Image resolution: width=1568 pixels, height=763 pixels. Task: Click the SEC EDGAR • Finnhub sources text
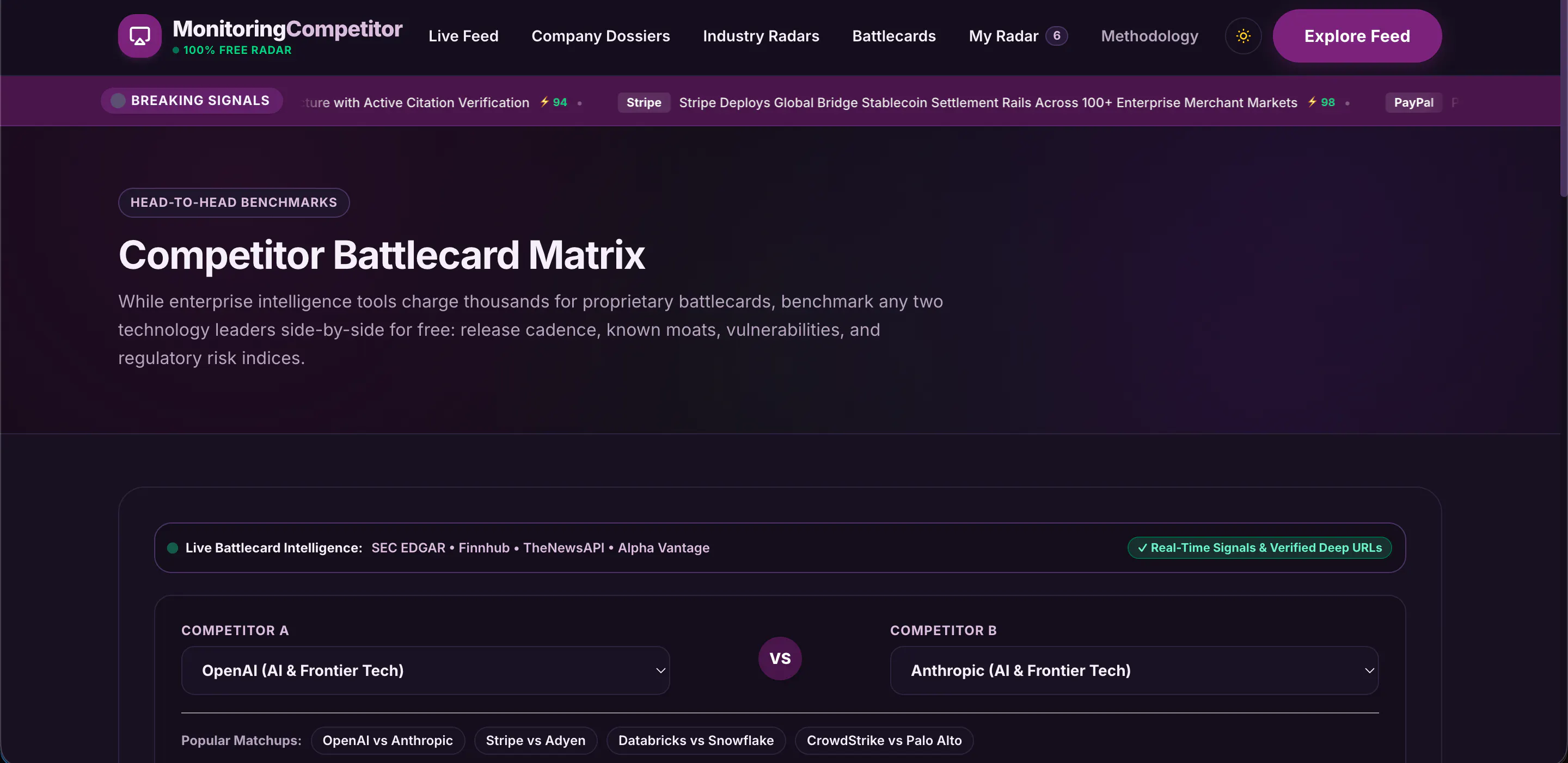540,547
